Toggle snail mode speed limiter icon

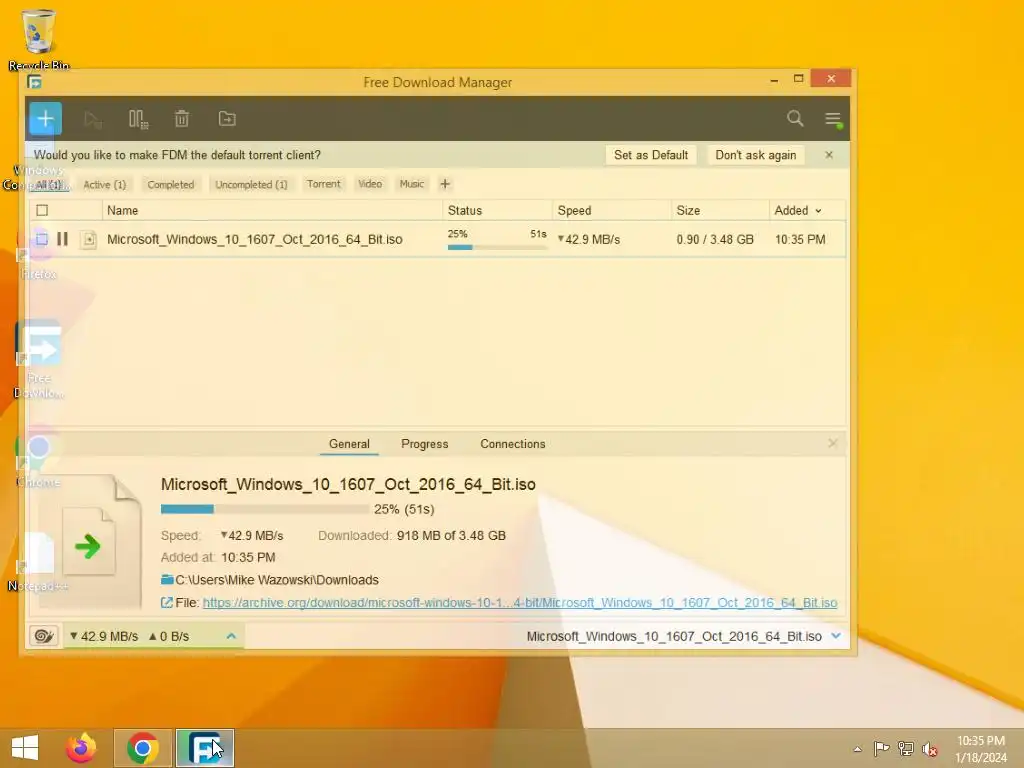pos(44,635)
